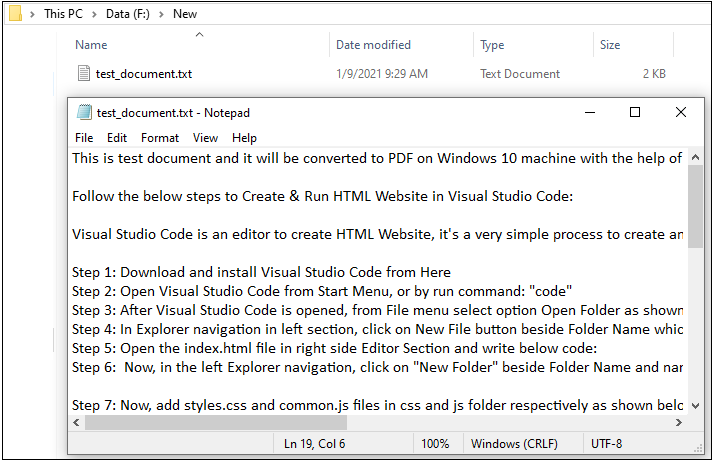The height and width of the screenshot is (463, 715).
Task: Click the resize grip in Notepad corner
Action: [x=698, y=448]
